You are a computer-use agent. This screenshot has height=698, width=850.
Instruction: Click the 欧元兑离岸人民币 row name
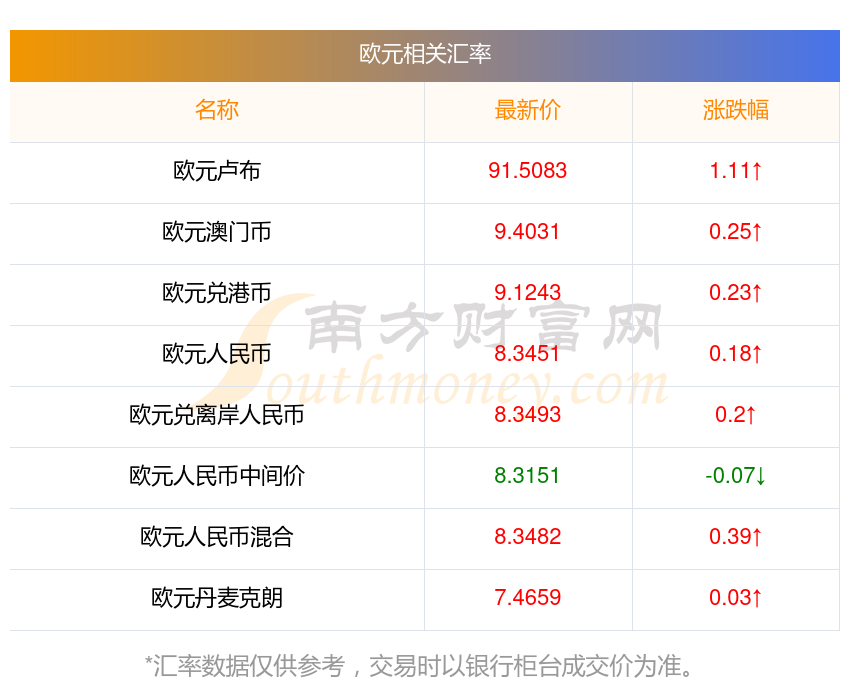point(217,415)
